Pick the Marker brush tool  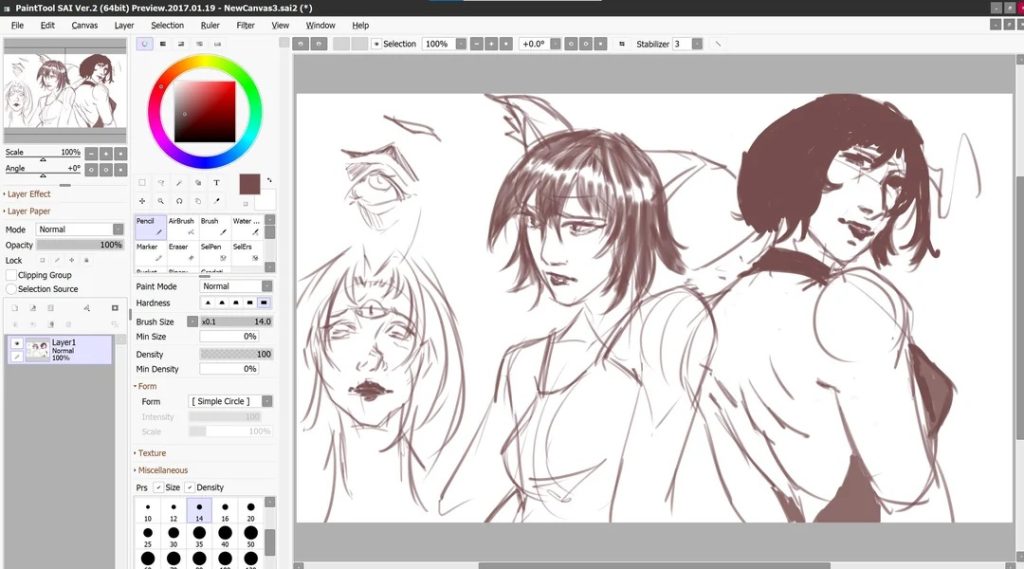click(x=150, y=252)
